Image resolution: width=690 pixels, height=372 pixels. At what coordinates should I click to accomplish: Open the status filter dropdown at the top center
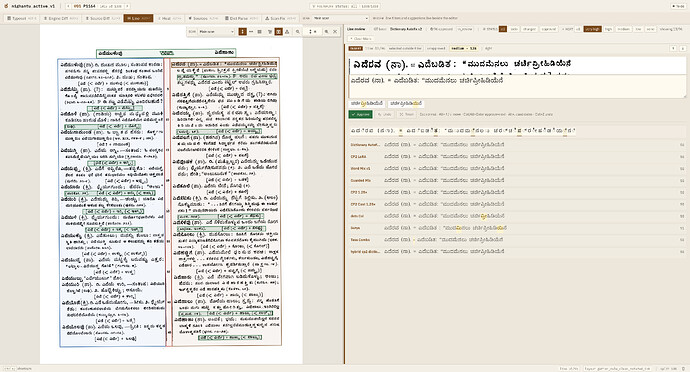pos(345,6)
